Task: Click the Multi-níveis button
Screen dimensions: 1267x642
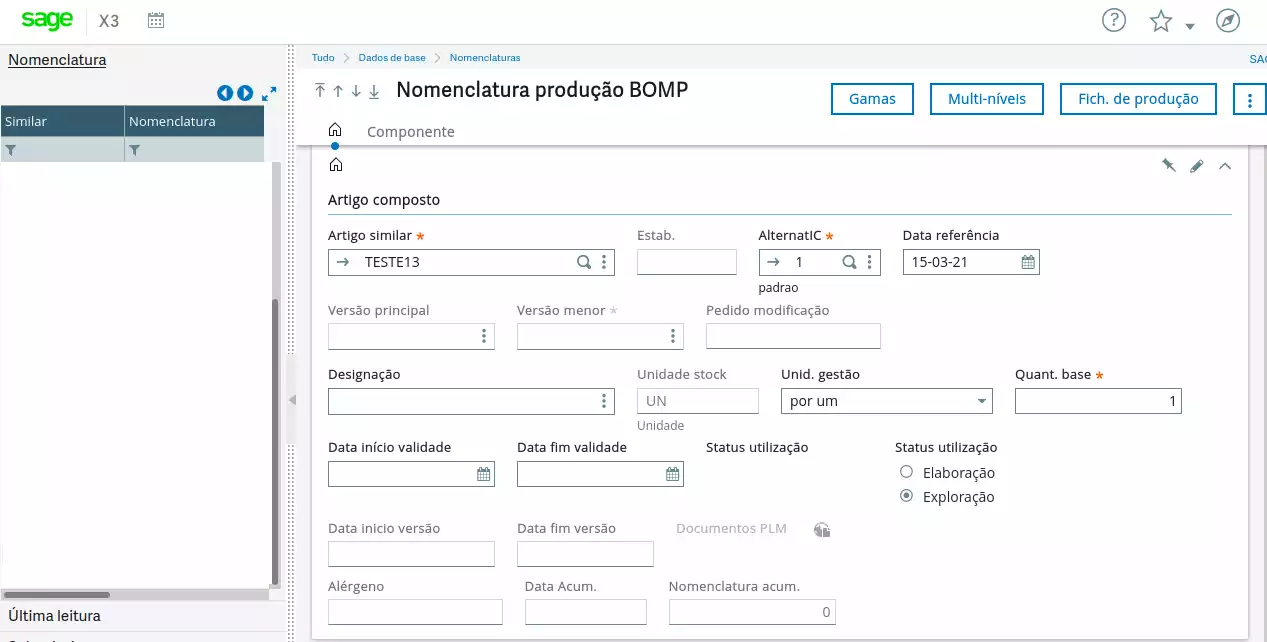Action: [x=987, y=99]
